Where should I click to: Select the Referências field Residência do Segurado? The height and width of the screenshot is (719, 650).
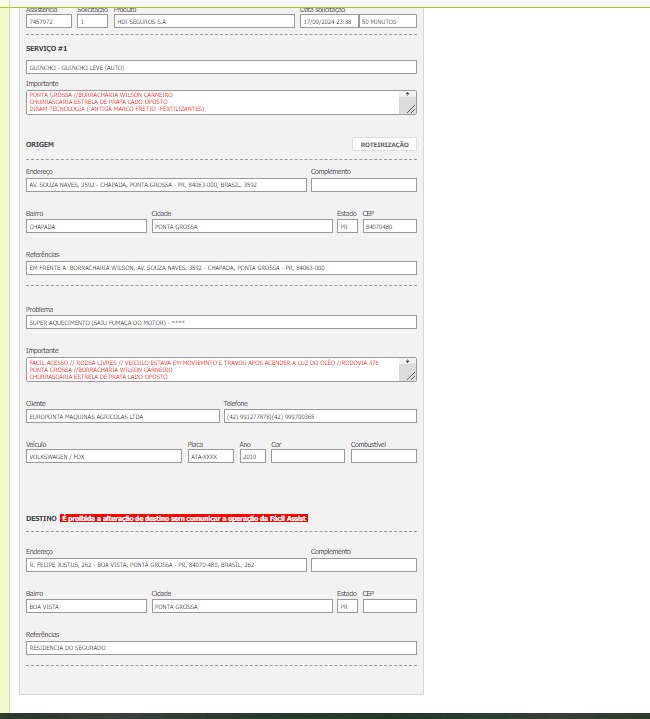pos(221,648)
